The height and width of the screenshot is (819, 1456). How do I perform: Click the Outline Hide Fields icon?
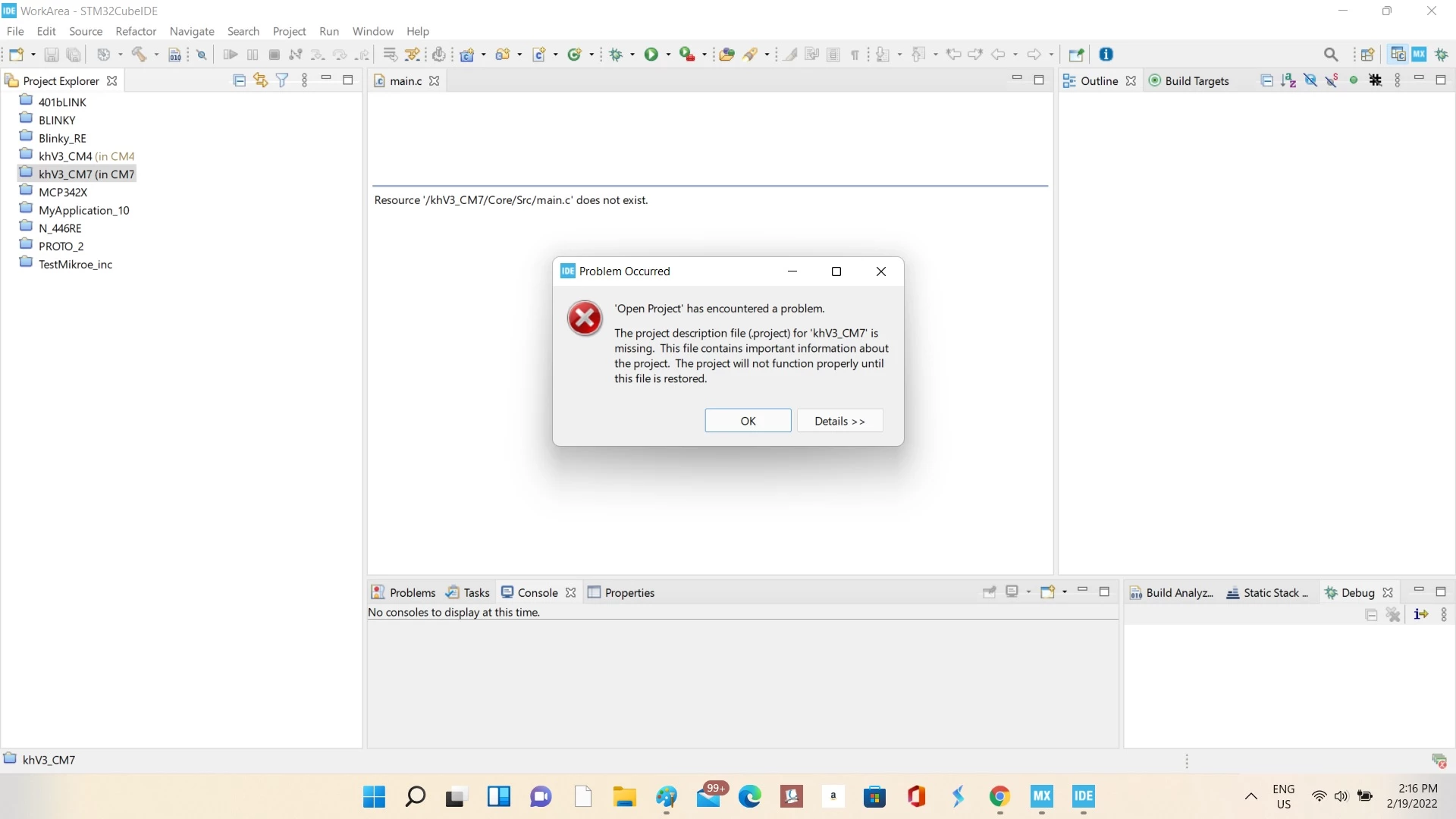click(x=1310, y=80)
